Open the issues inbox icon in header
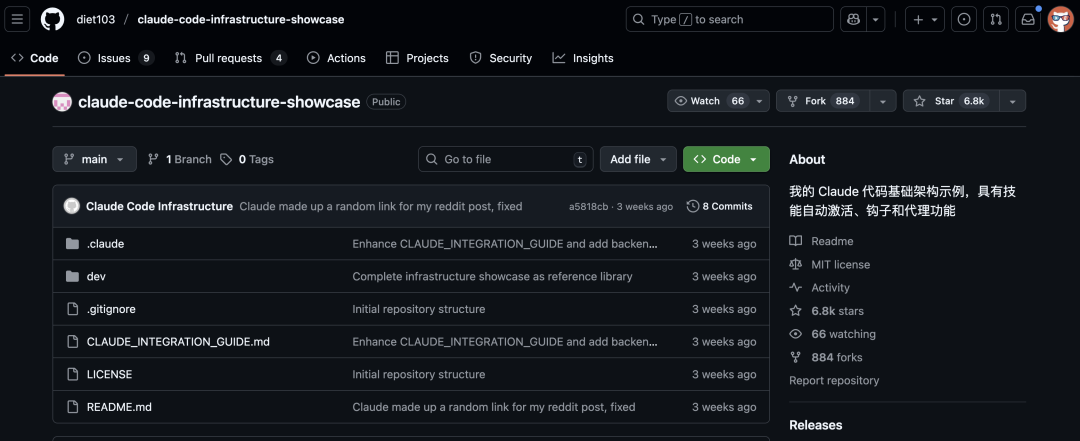Image resolution: width=1080 pixels, height=441 pixels. tap(964, 19)
